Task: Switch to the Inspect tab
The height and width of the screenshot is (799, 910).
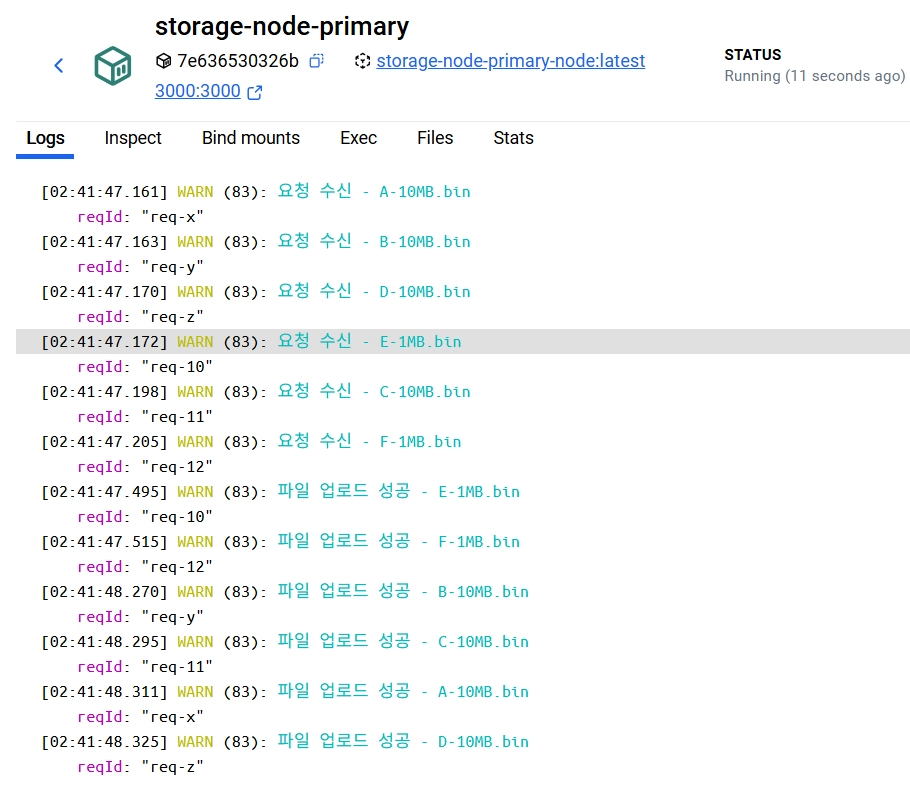Action: coord(133,138)
